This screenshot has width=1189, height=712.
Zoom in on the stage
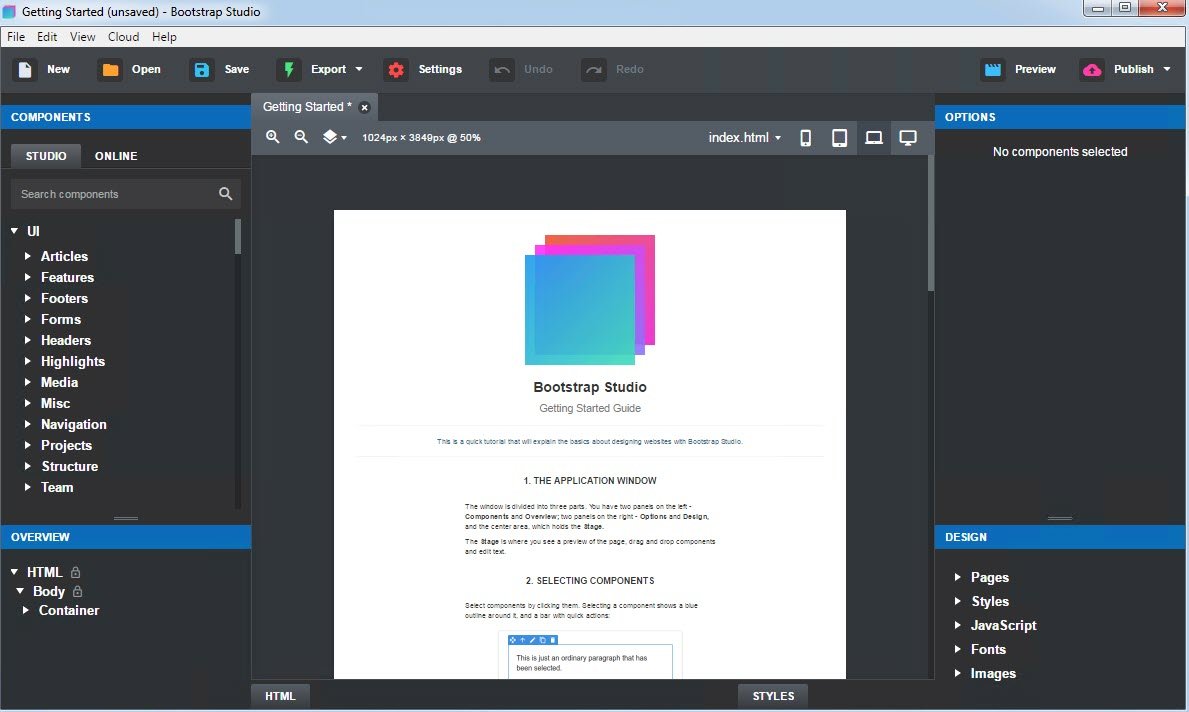coord(273,137)
